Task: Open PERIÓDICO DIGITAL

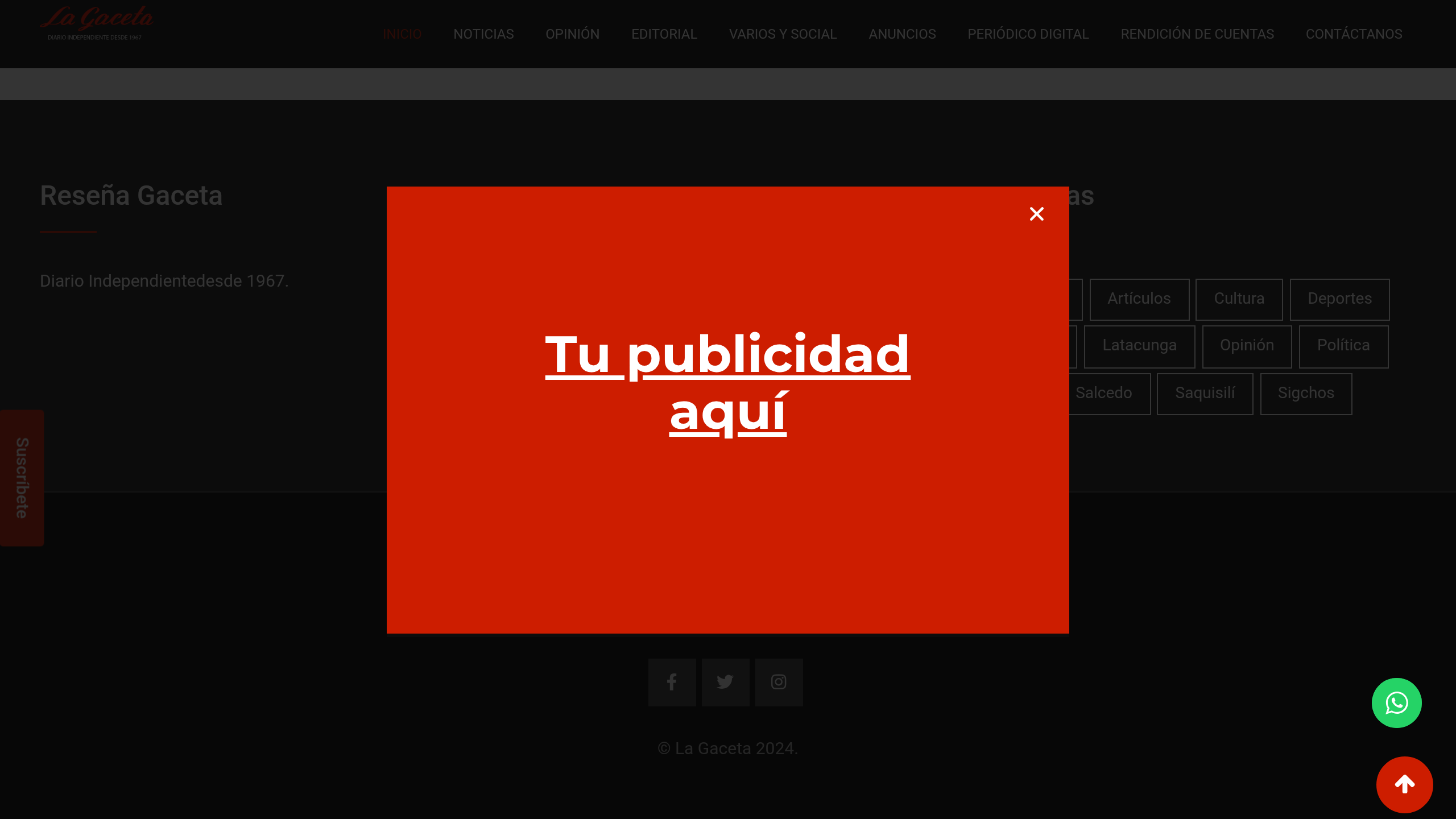Action: click(x=1028, y=34)
